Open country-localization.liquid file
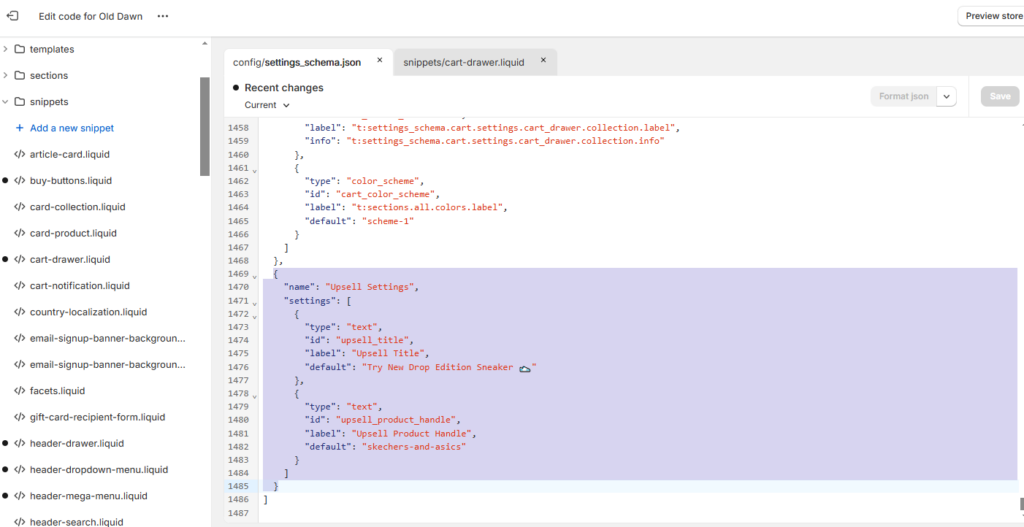This screenshot has height=527, width=1024. coord(88,311)
